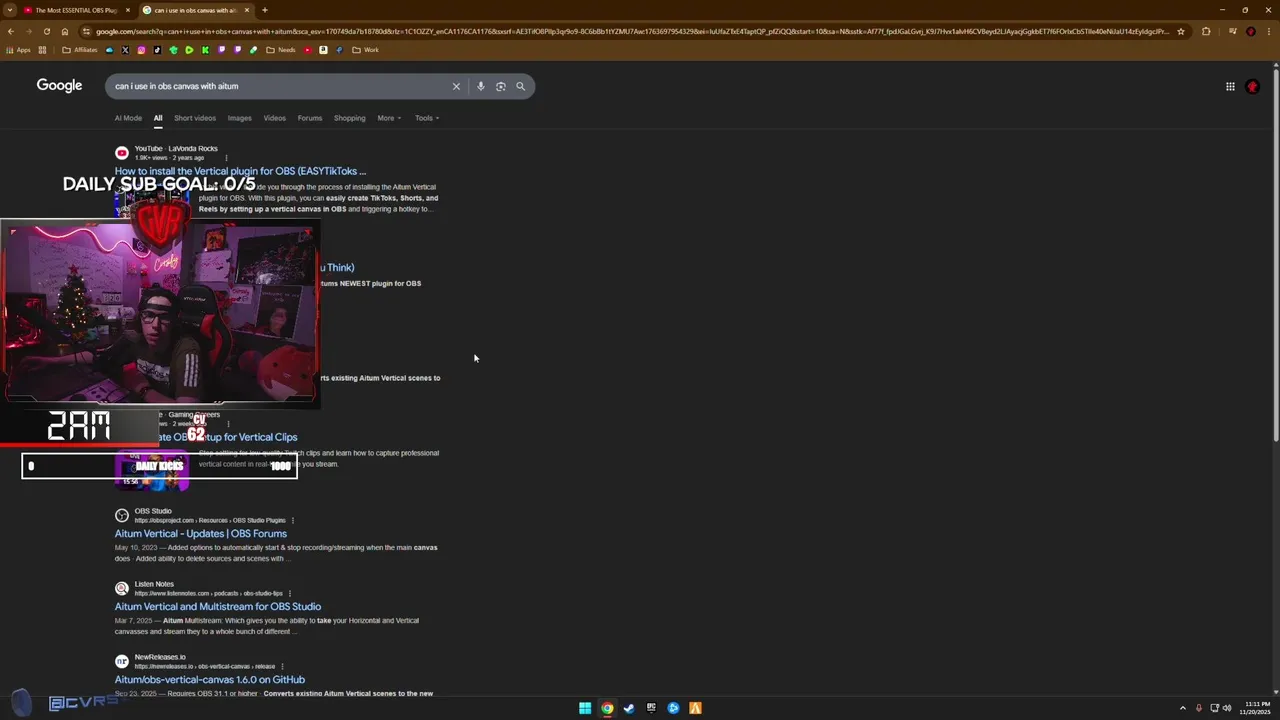Open the Affiliates bookmark folder
1280x720 pixels.
click(80, 50)
